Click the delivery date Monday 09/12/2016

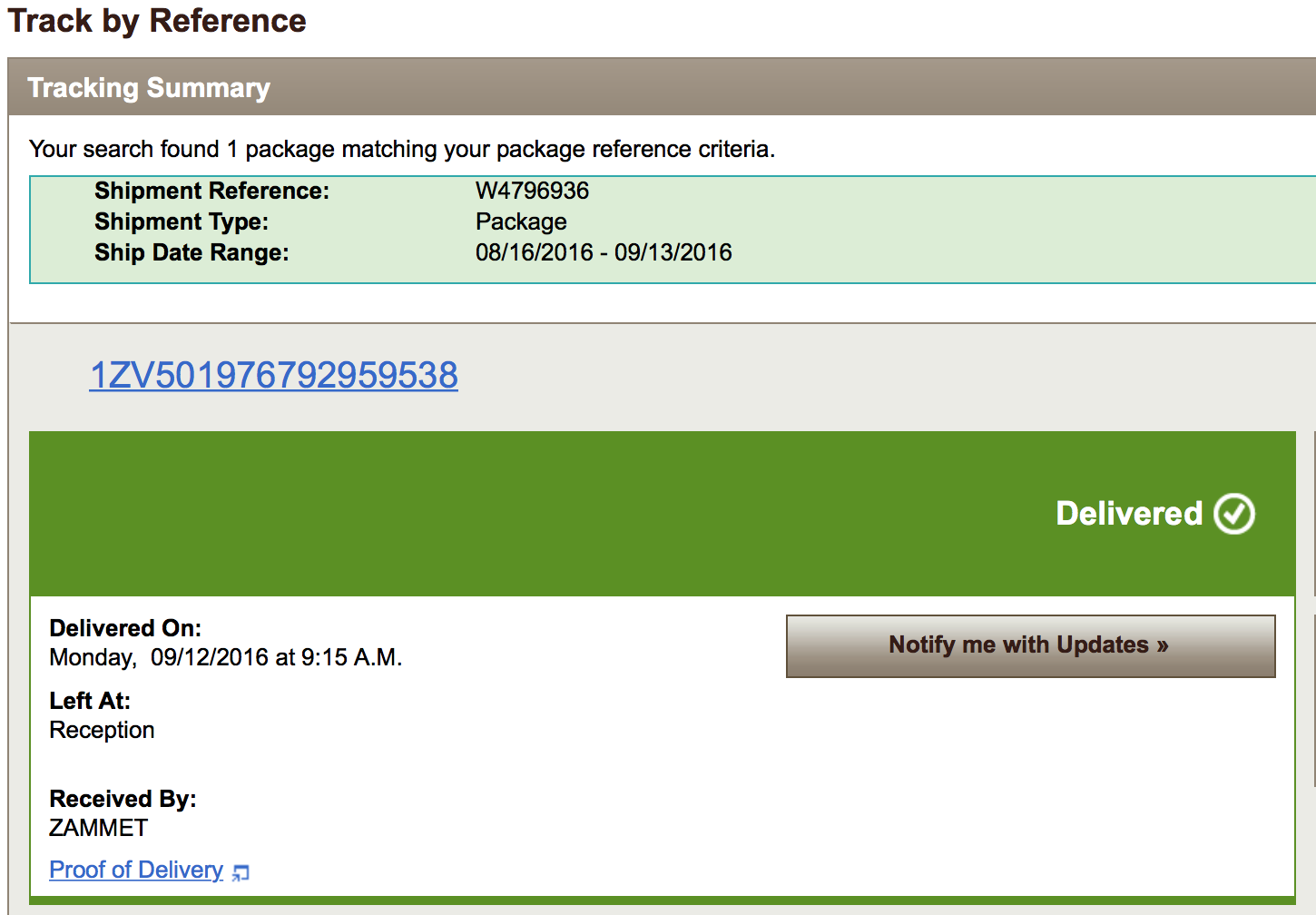pos(225,657)
